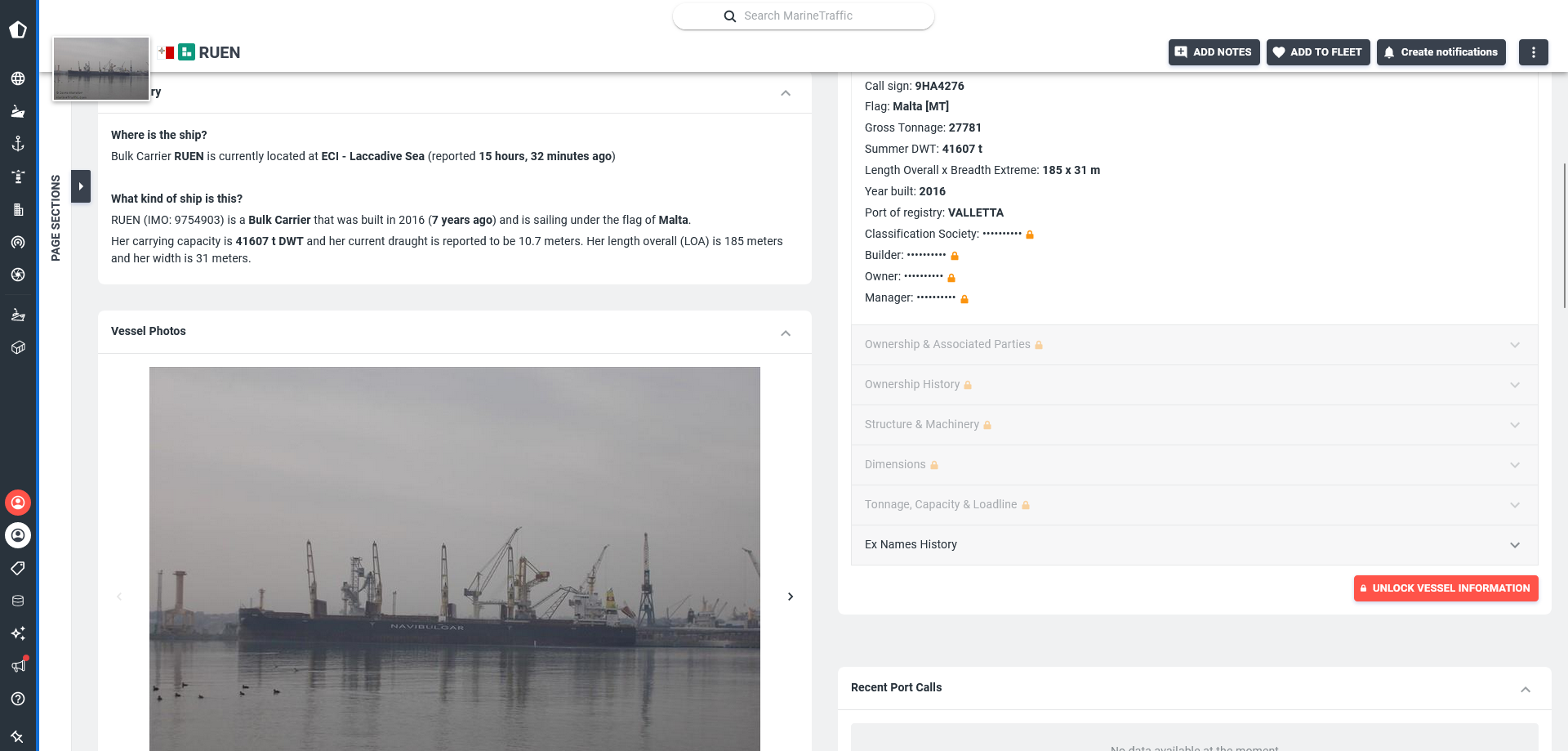This screenshot has width=1568, height=751.
Task: Click the lock icon beside Manager
Action: (x=964, y=299)
